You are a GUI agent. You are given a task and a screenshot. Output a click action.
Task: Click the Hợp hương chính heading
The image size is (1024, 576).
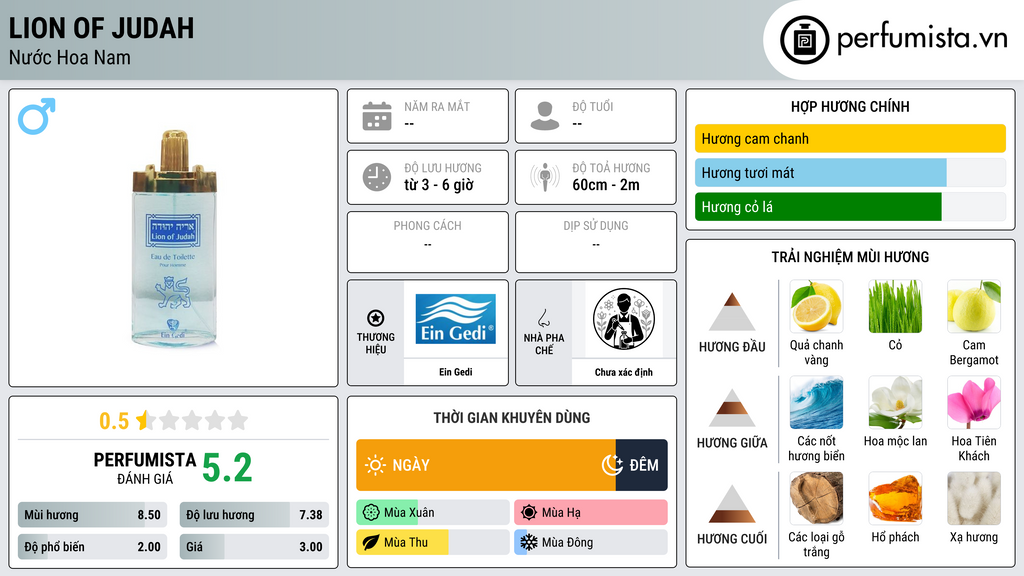tap(850, 106)
